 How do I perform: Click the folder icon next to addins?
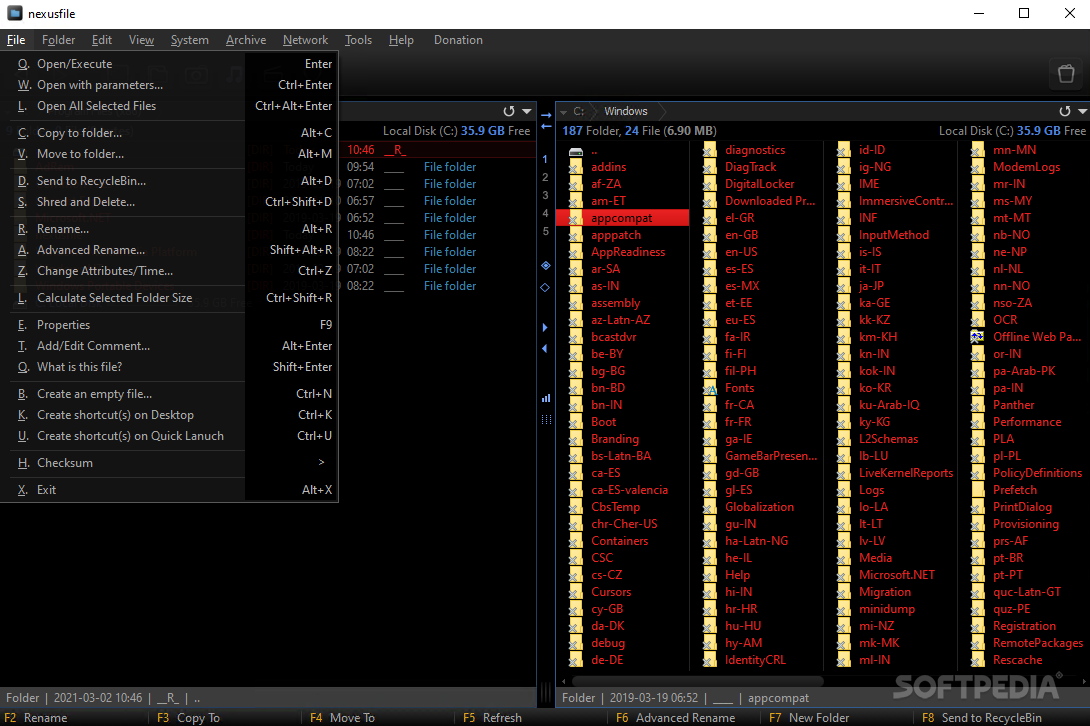tap(576, 167)
